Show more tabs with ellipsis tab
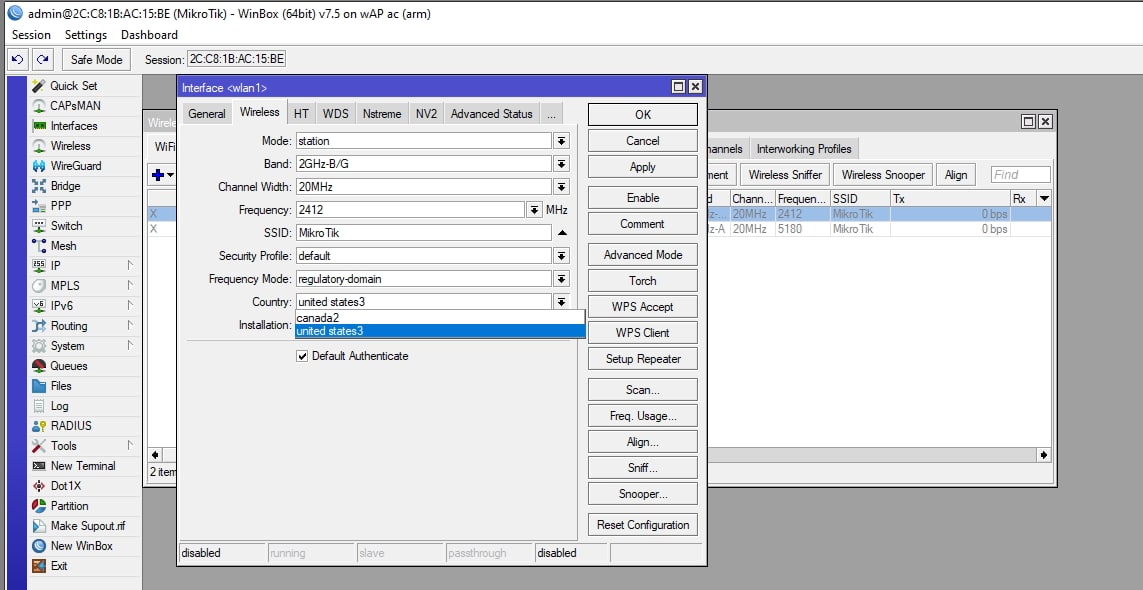This screenshot has width=1143, height=590. (x=551, y=114)
